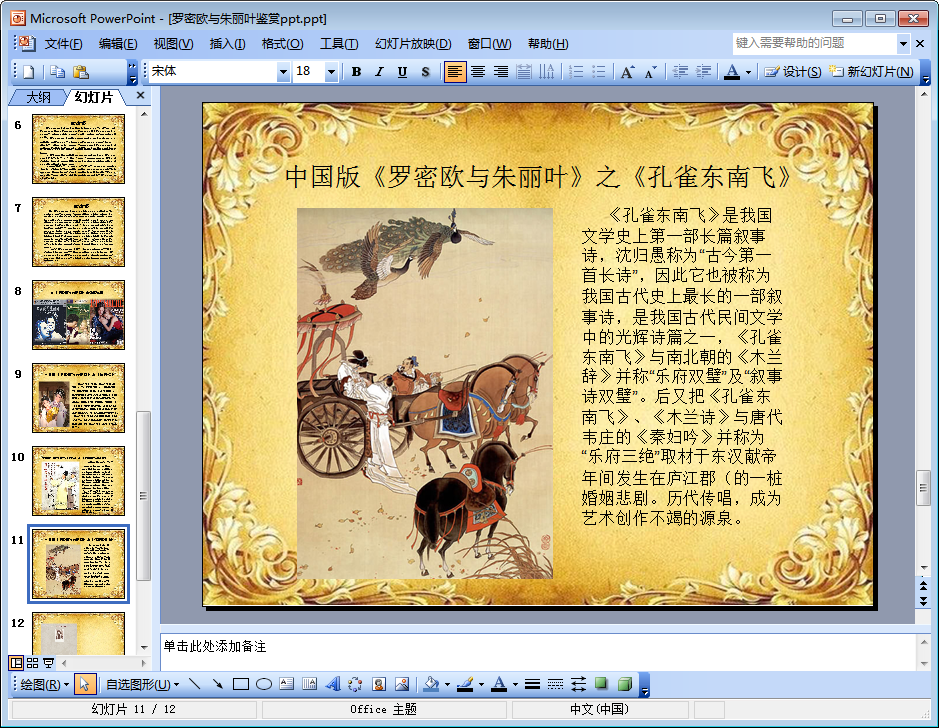Switch to the 幻灯片 slides tab
This screenshot has height=728, width=939.
pyautogui.click(x=94, y=97)
